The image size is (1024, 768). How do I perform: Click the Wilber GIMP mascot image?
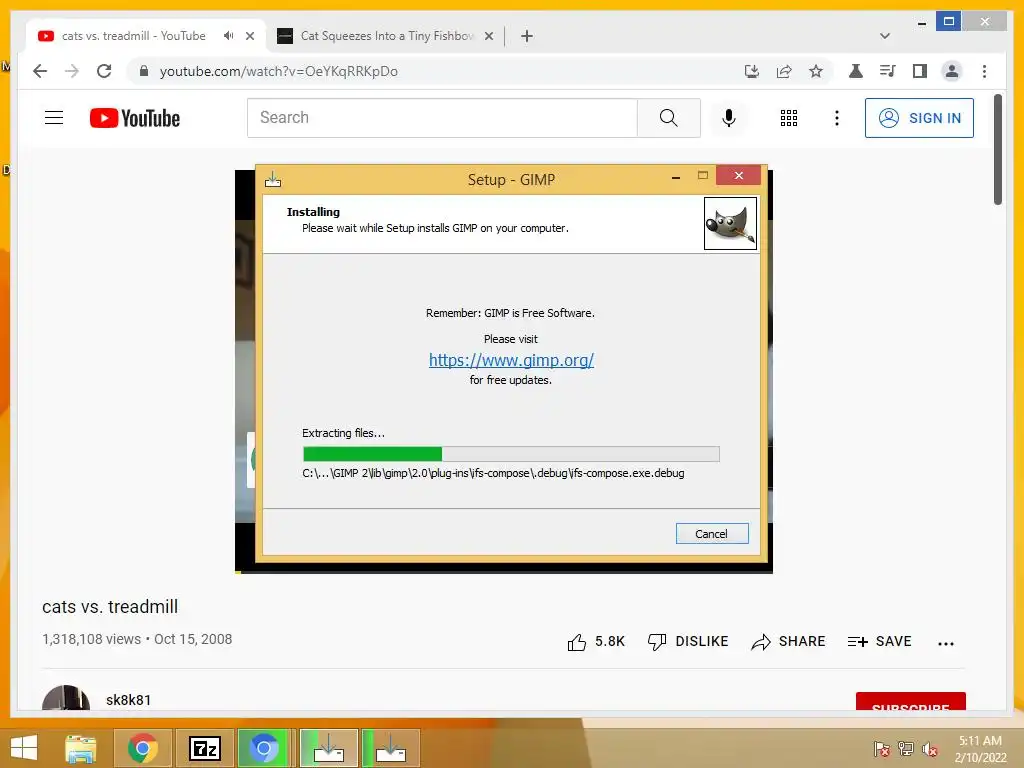pyautogui.click(x=730, y=223)
